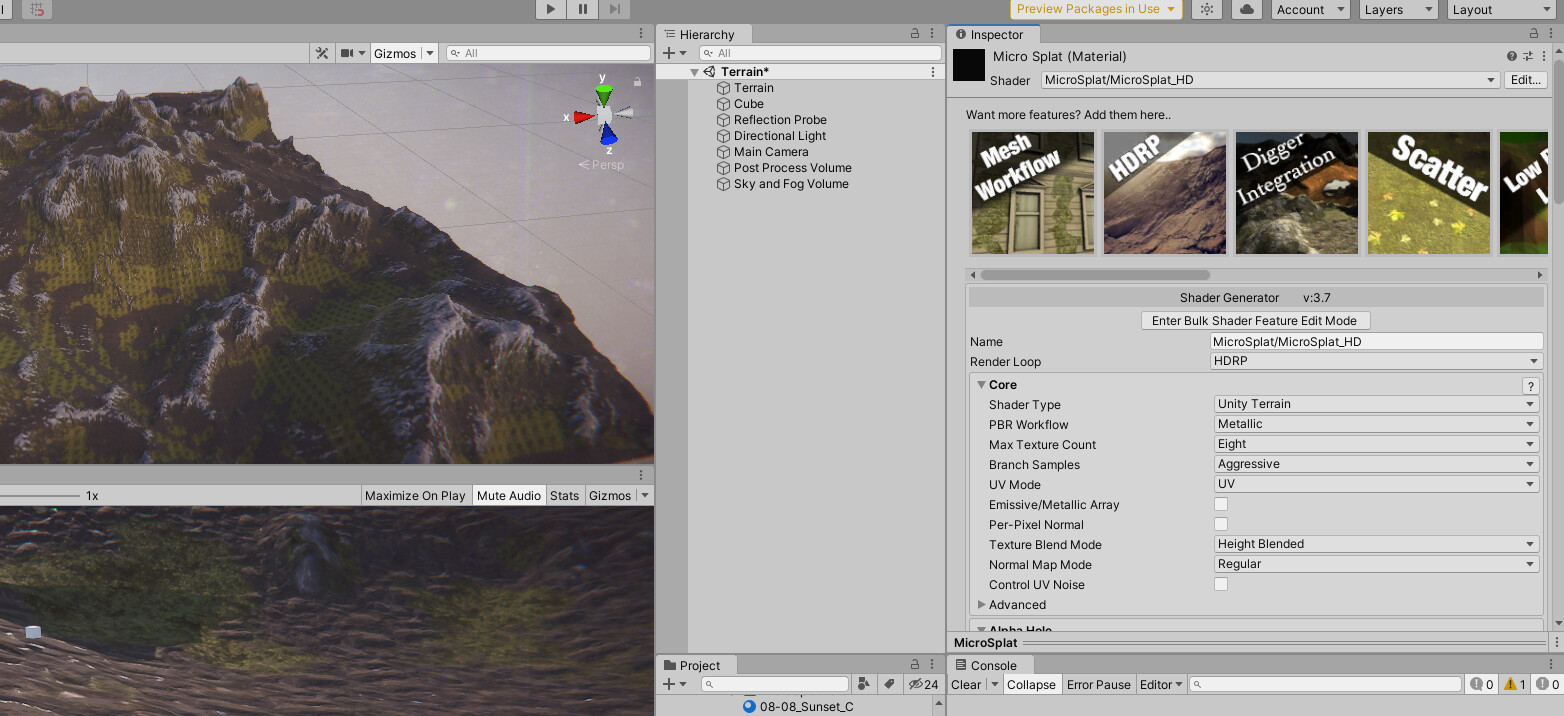Click the warning count icon in the Console
This screenshot has height=716, width=1564.
tap(1513, 684)
